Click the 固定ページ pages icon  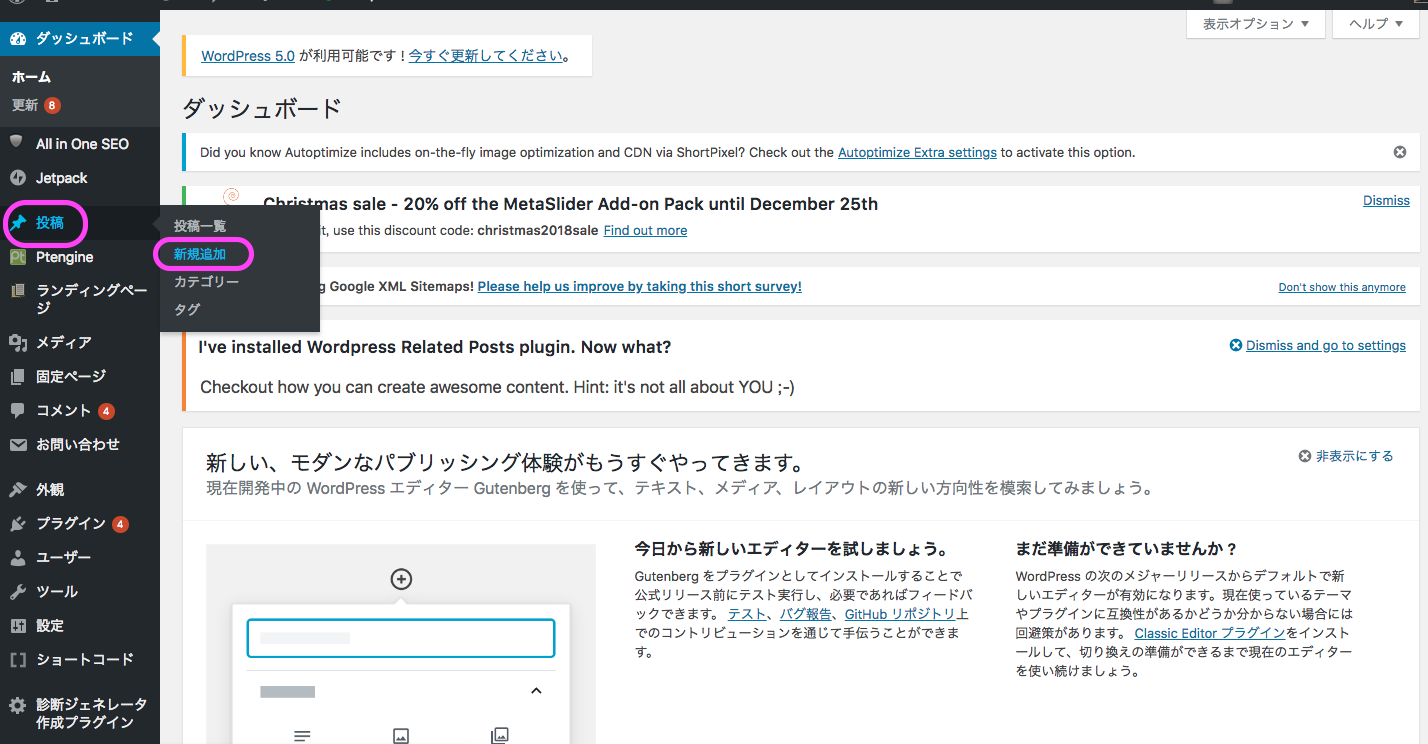[x=17, y=376]
